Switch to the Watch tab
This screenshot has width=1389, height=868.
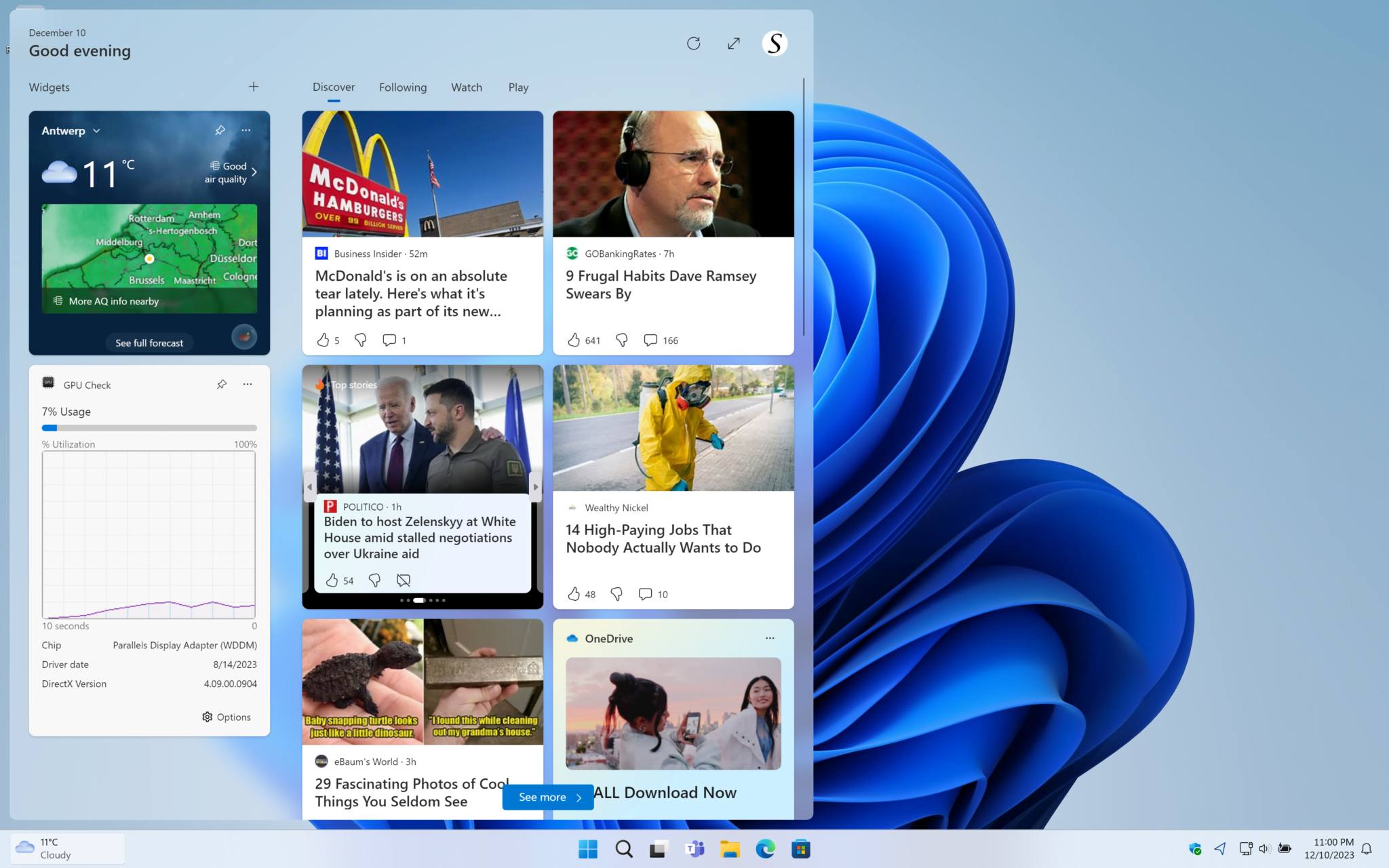(466, 87)
